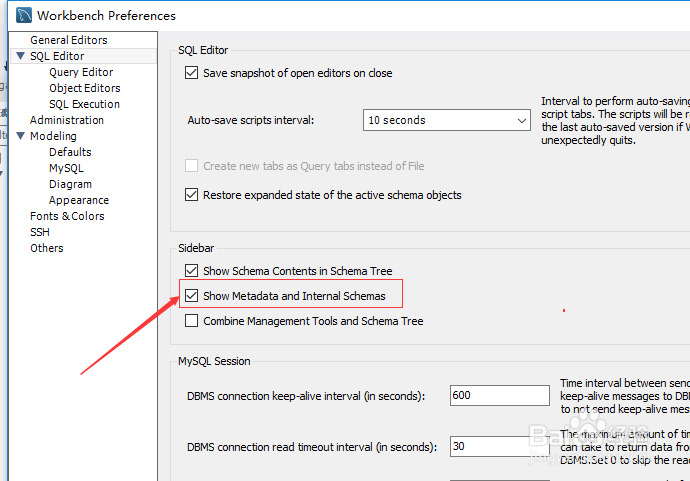
Task: Click dropdown arrow of 10 seconds combo
Action: click(x=521, y=121)
